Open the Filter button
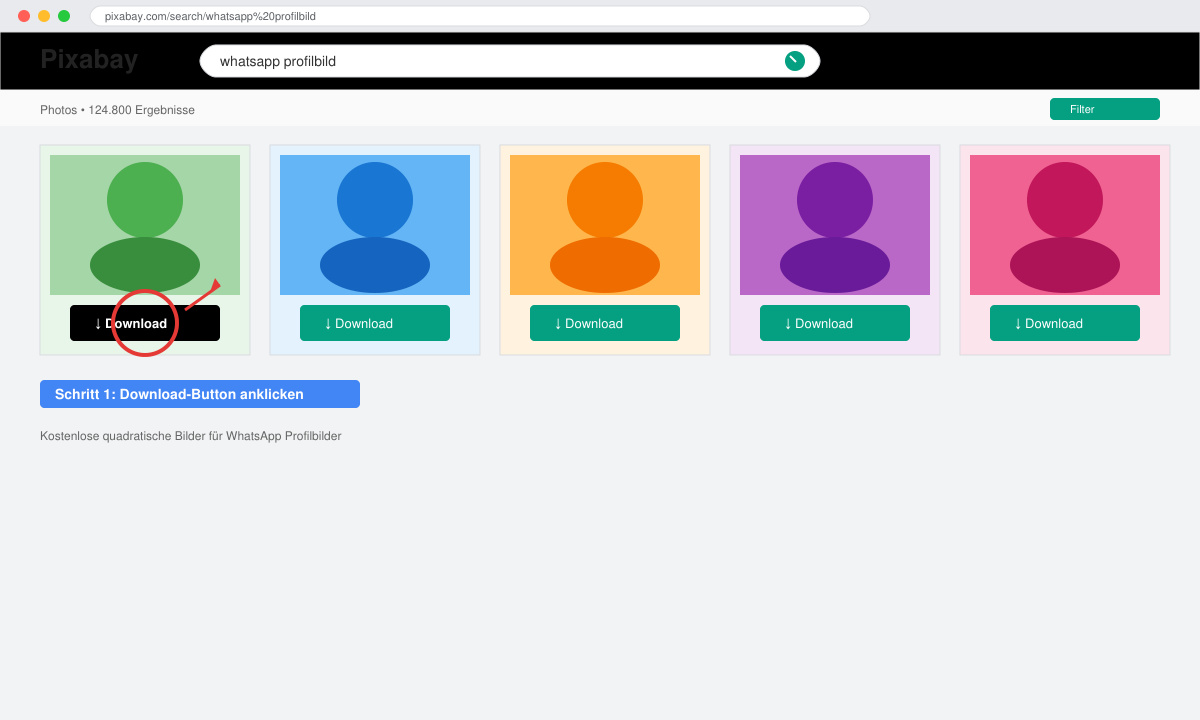This screenshot has height=720, width=1200. (1105, 109)
